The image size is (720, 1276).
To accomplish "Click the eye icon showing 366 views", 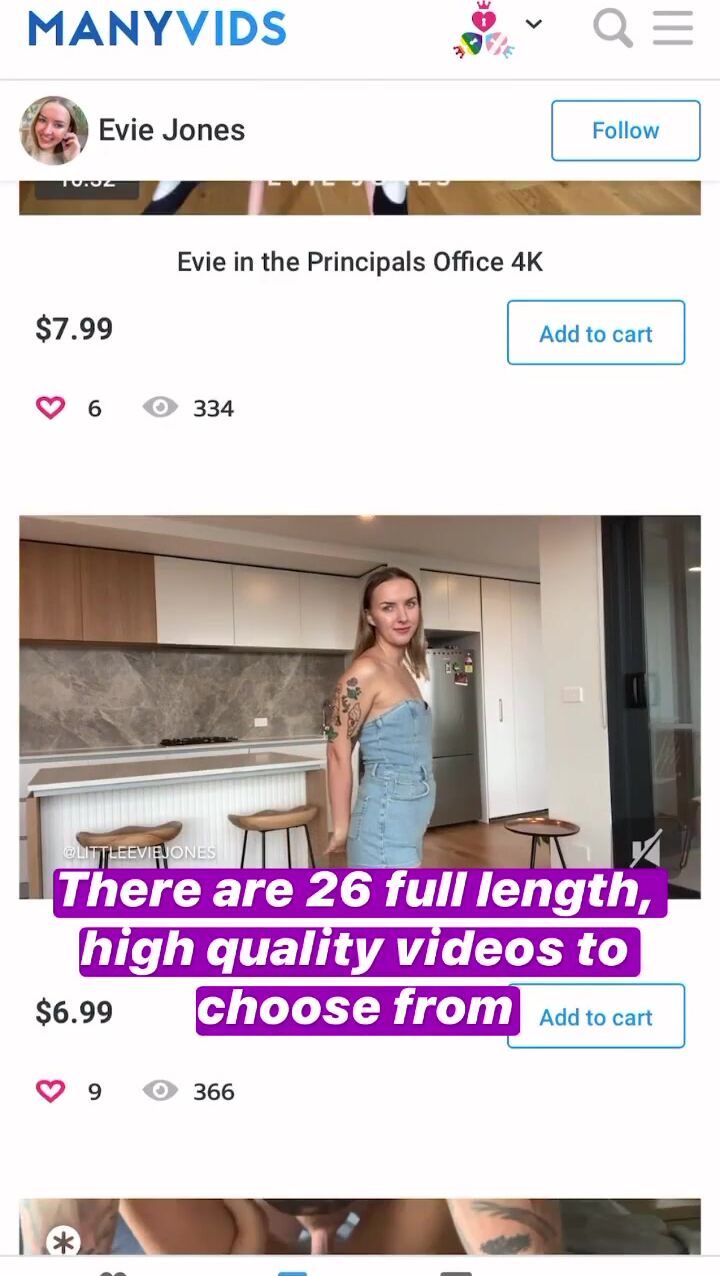I will (x=160, y=1091).
